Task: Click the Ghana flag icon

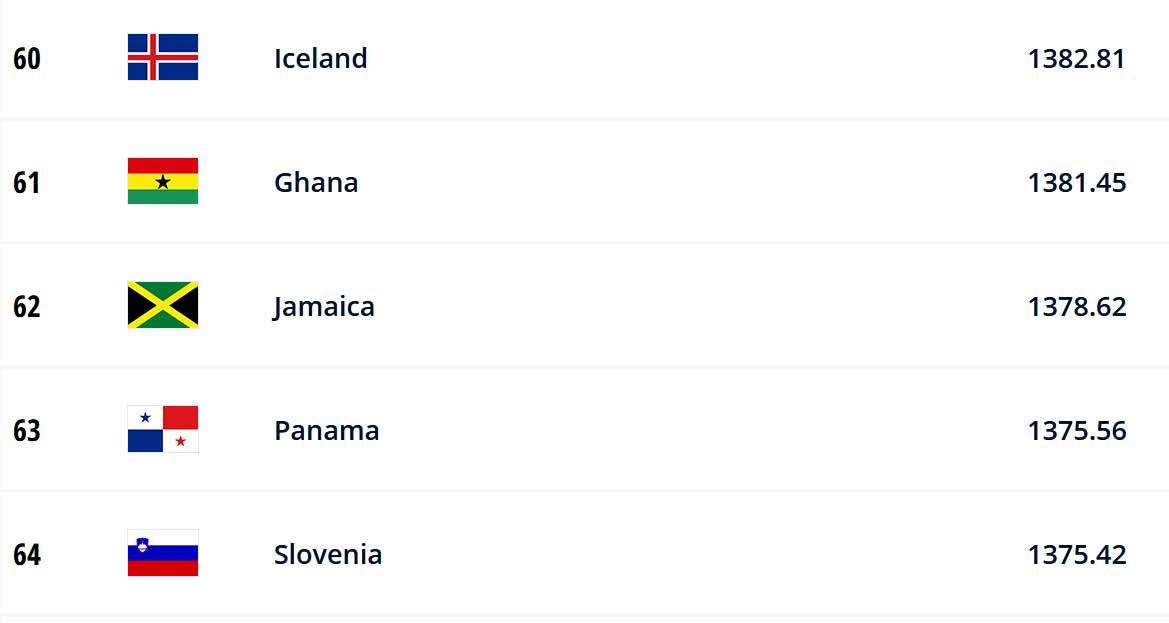Action: tap(163, 181)
